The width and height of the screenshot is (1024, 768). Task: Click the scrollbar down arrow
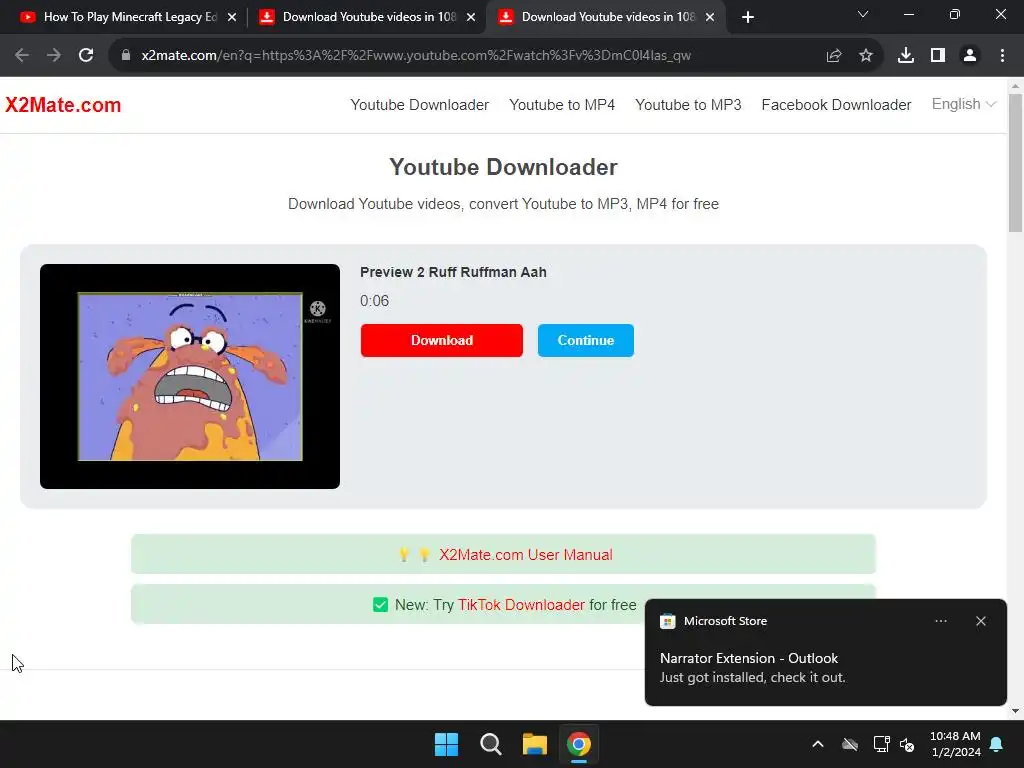[1015, 711]
